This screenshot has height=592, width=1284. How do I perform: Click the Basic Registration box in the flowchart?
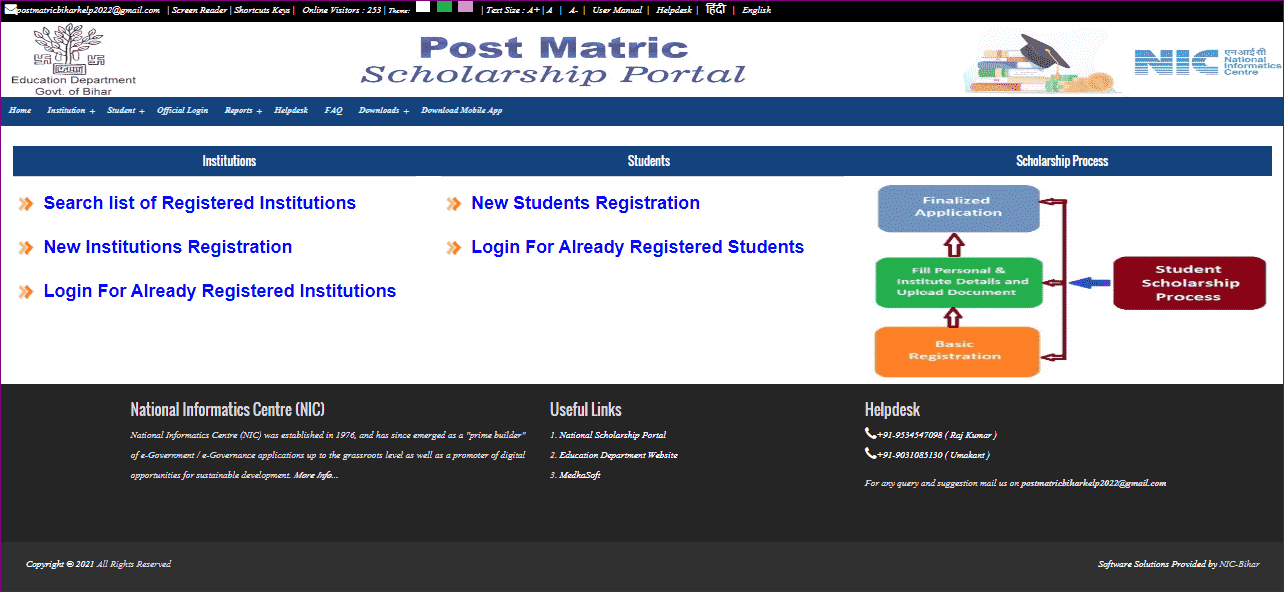[x=956, y=350]
